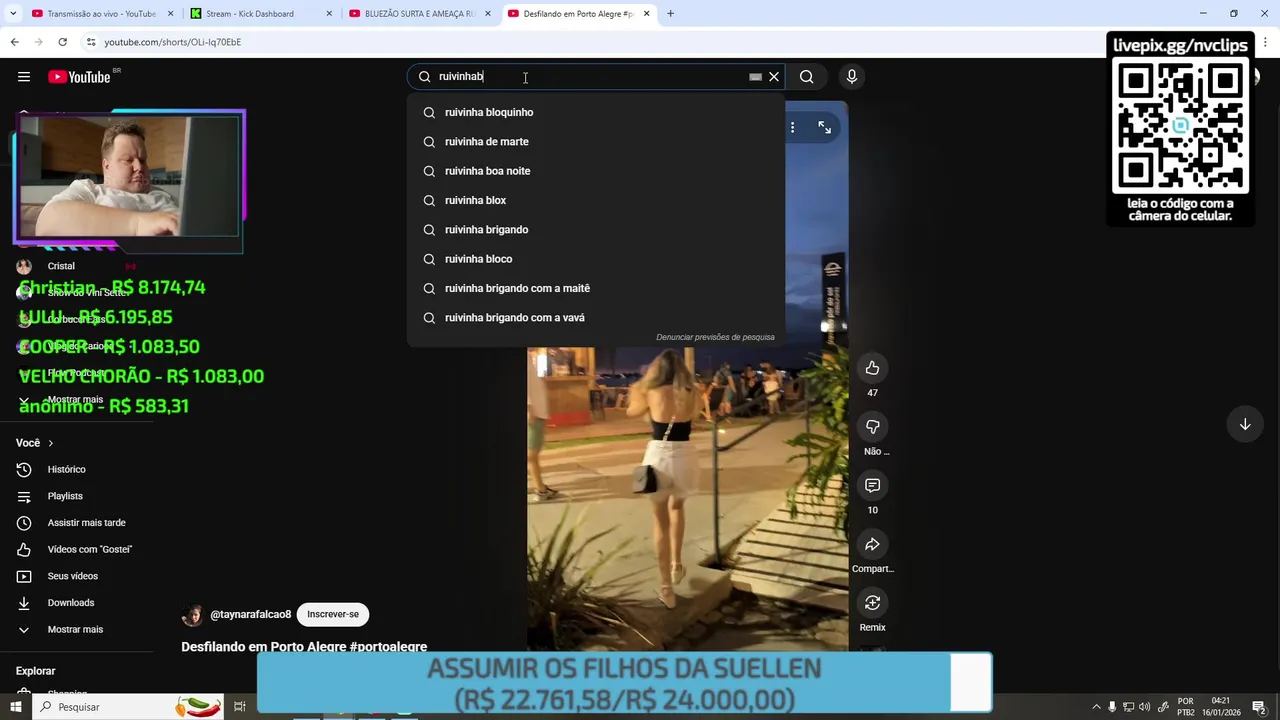Go to next Short with down arrow
1280x720 pixels.
tap(1245, 424)
